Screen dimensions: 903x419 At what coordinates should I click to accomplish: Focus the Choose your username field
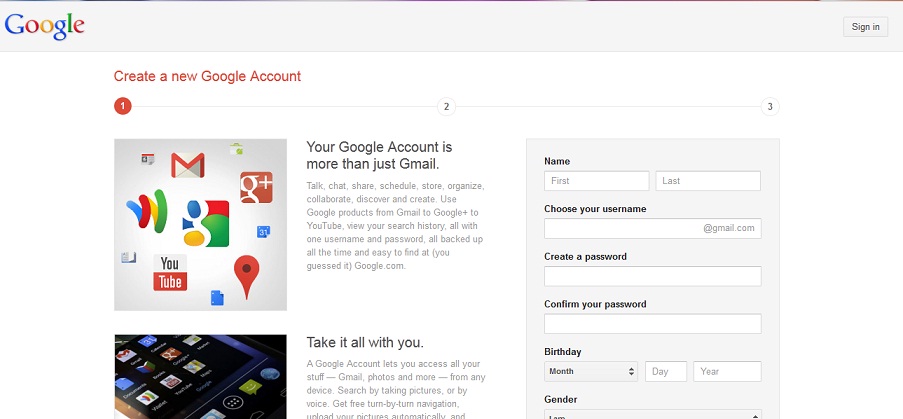point(652,228)
